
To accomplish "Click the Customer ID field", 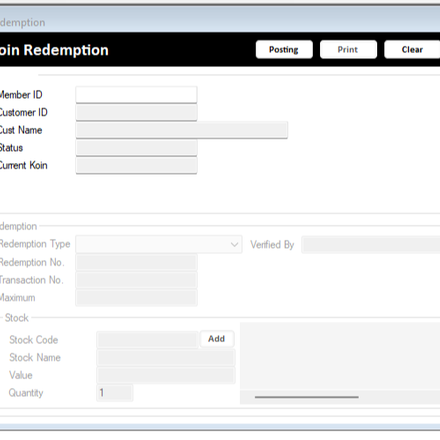I will pyautogui.click(x=136, y=113).
